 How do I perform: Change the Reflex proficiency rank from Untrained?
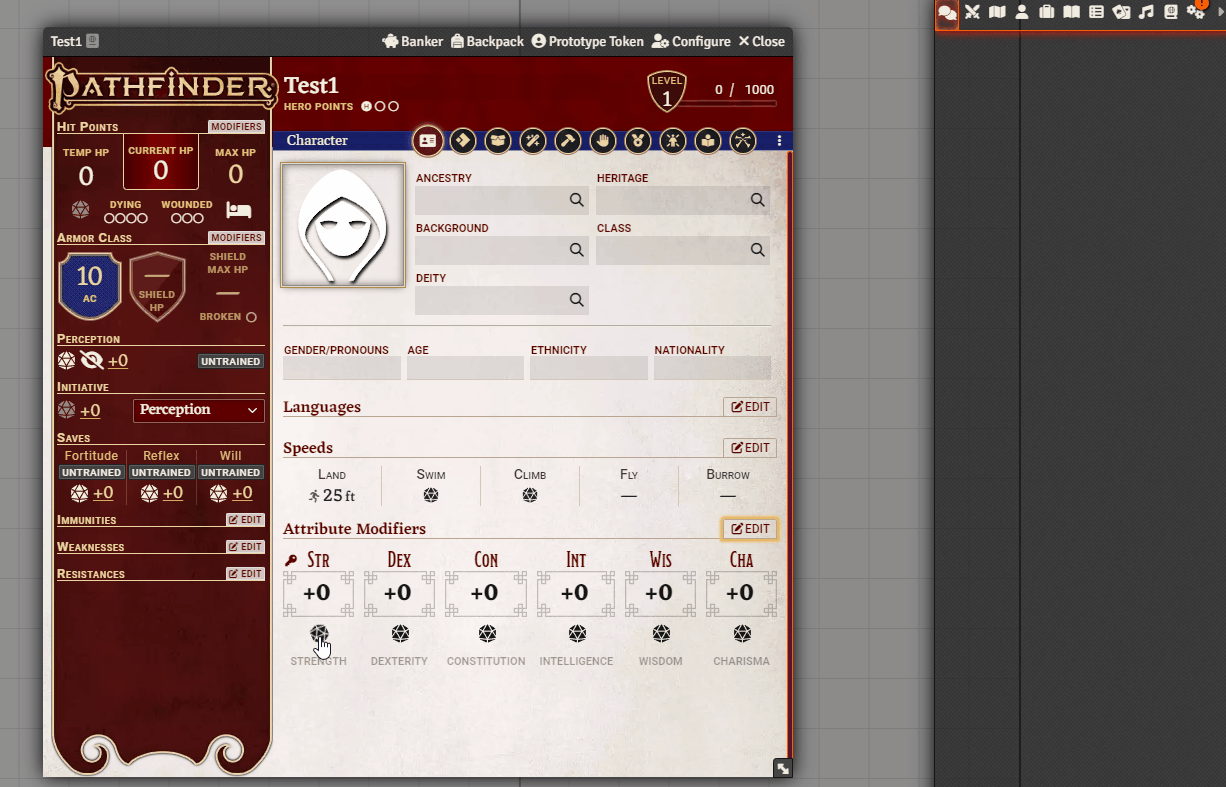pyautogui.click(x=161, y=473)
